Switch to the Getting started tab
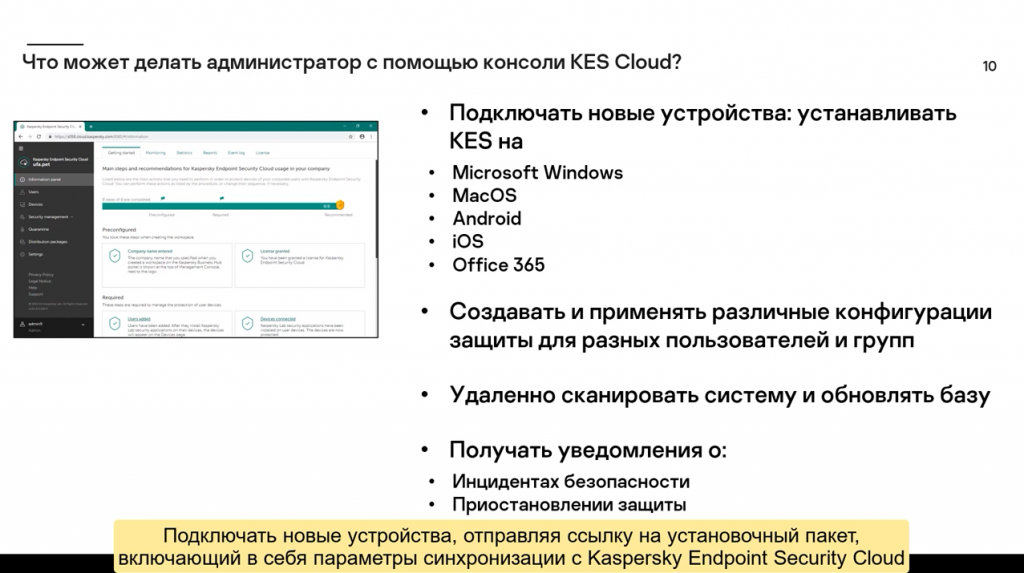Screen dimensions: 1024x573 pyautogui.click(x=121, y=153)
